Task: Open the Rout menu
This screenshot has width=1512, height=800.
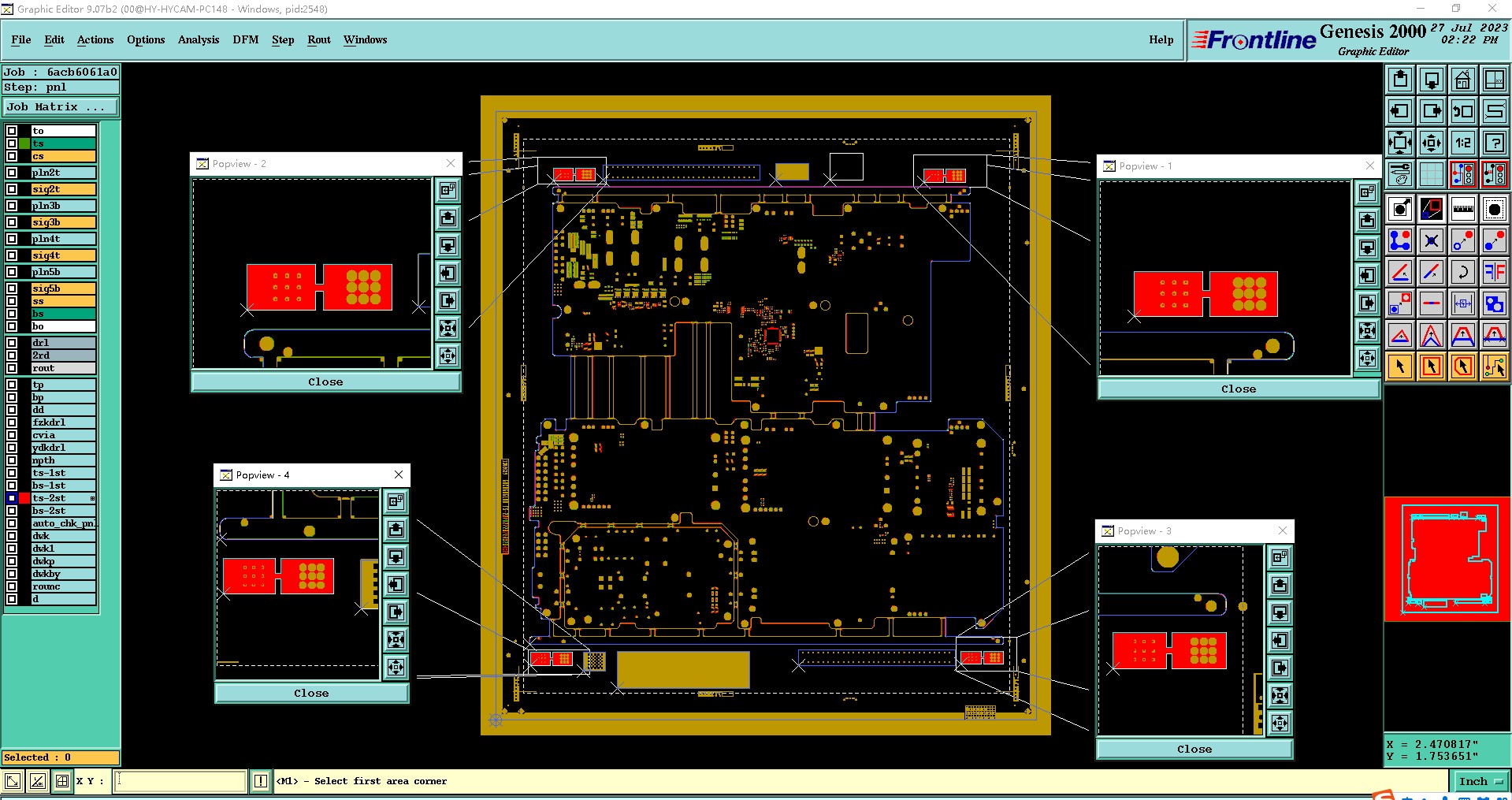Action: click(x=319, y=39)
